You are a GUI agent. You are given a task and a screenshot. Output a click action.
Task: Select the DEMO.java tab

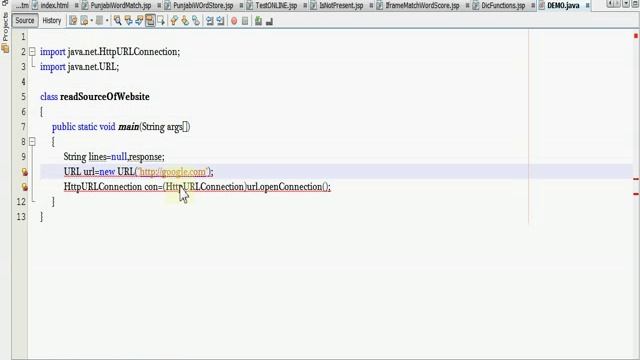click(x=563, y=5)
